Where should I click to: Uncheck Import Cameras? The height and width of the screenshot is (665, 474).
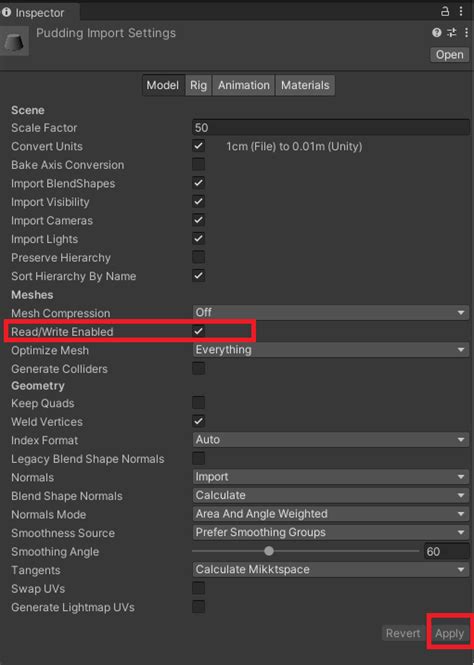pyautogui.click(x=198, y=220)
